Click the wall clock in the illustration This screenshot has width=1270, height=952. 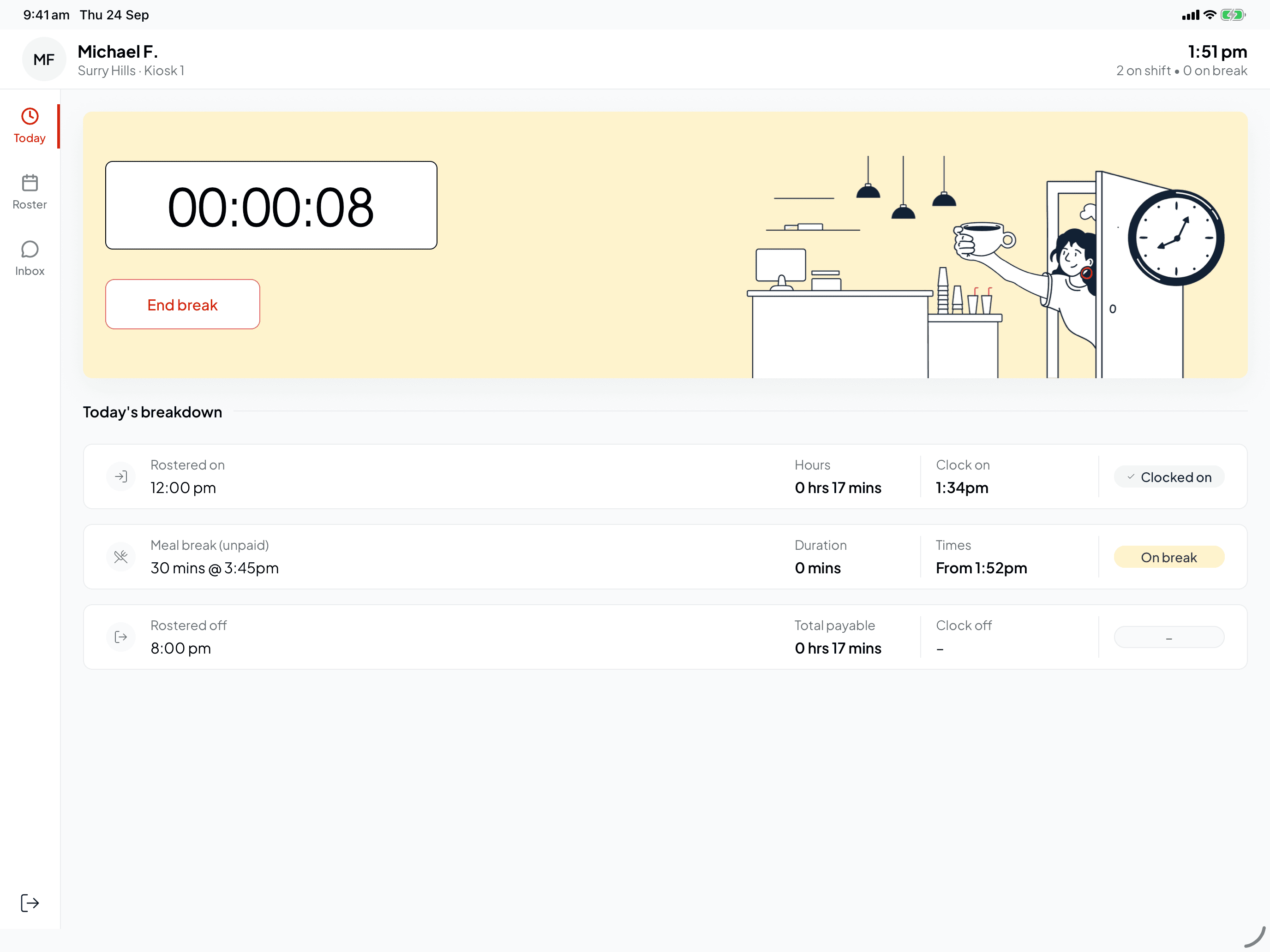(x=1175, y=238)
